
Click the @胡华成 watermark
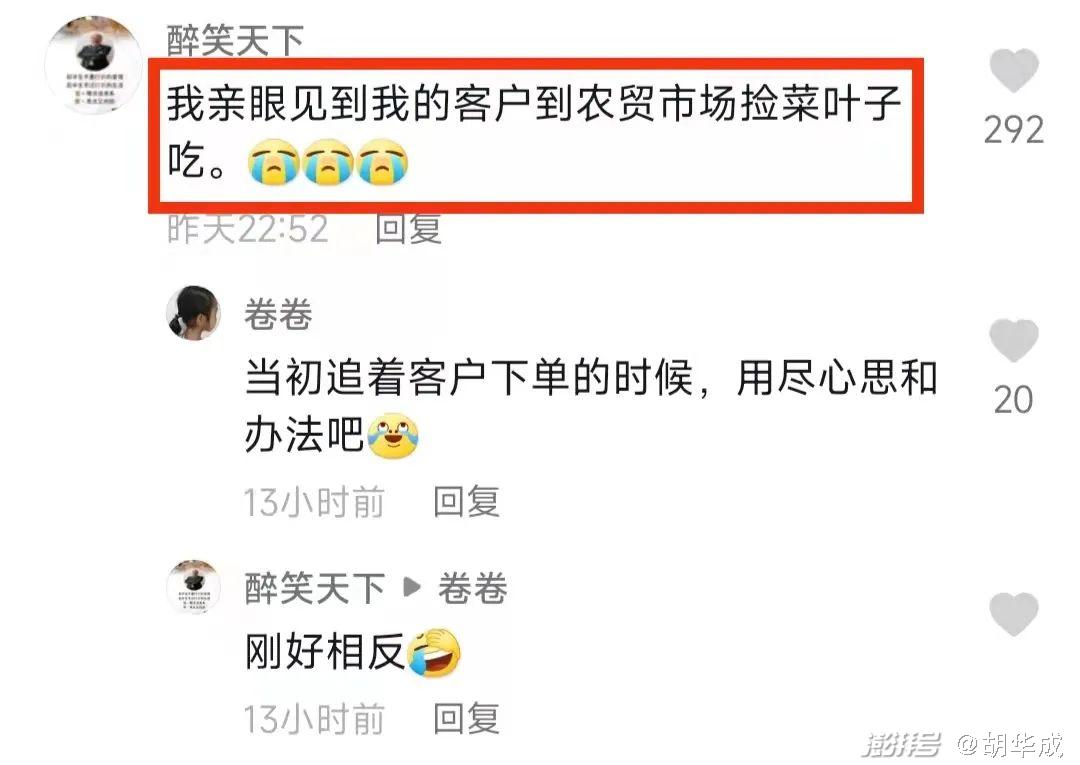point(1010,745)
